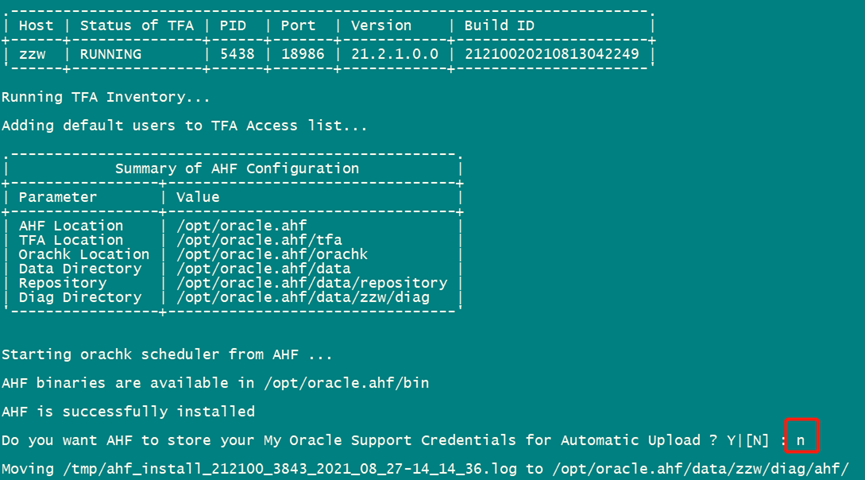Click the 'TFA Location' parameter

[71, 240]
